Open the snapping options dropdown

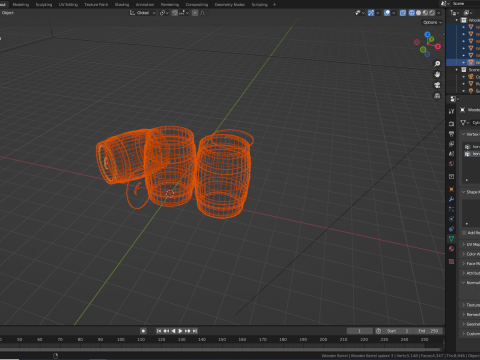pos(184,13)
